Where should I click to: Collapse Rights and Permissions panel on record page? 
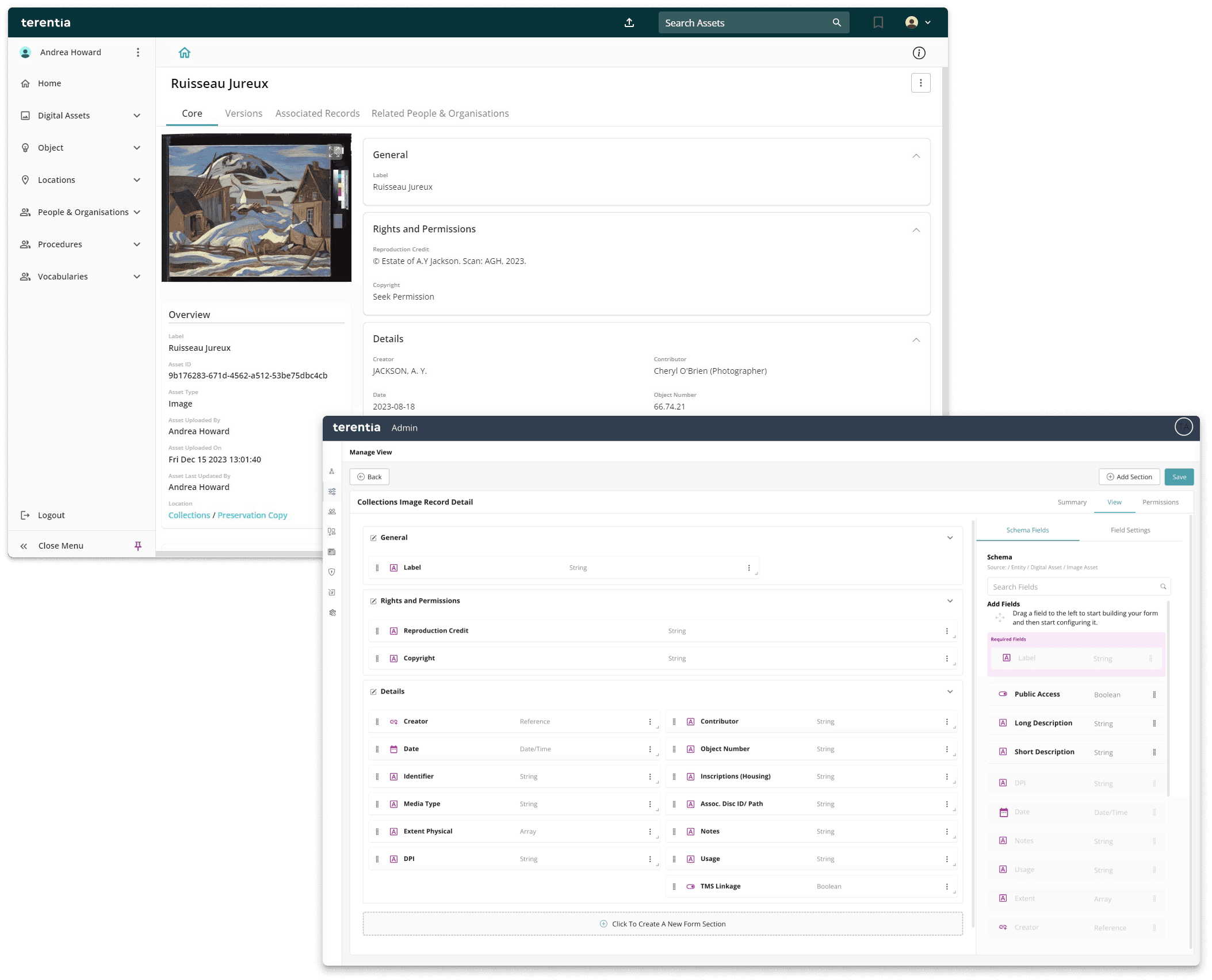coord(916,230)
